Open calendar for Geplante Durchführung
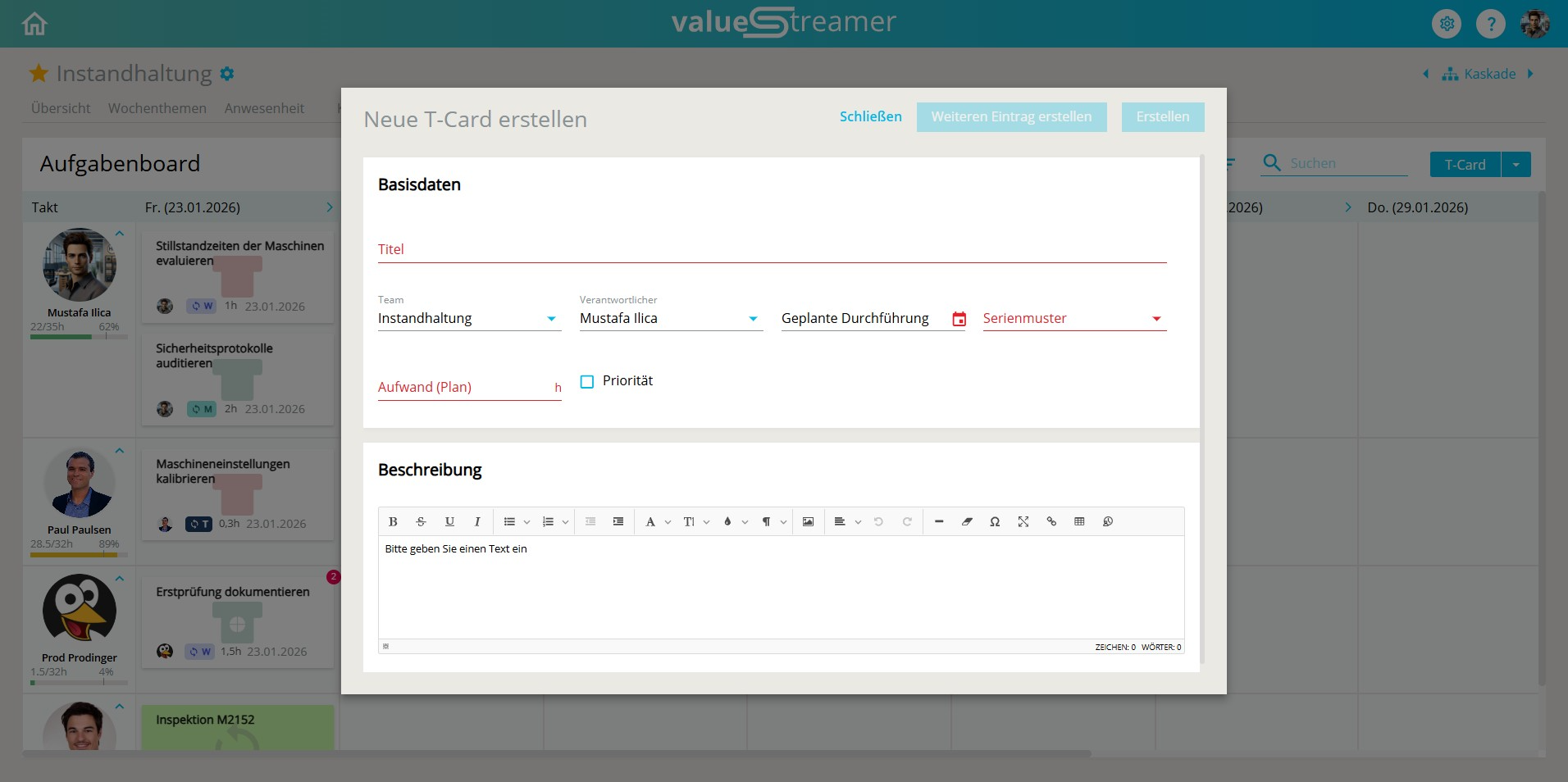1568x782 pixels. tap(959, 319)
